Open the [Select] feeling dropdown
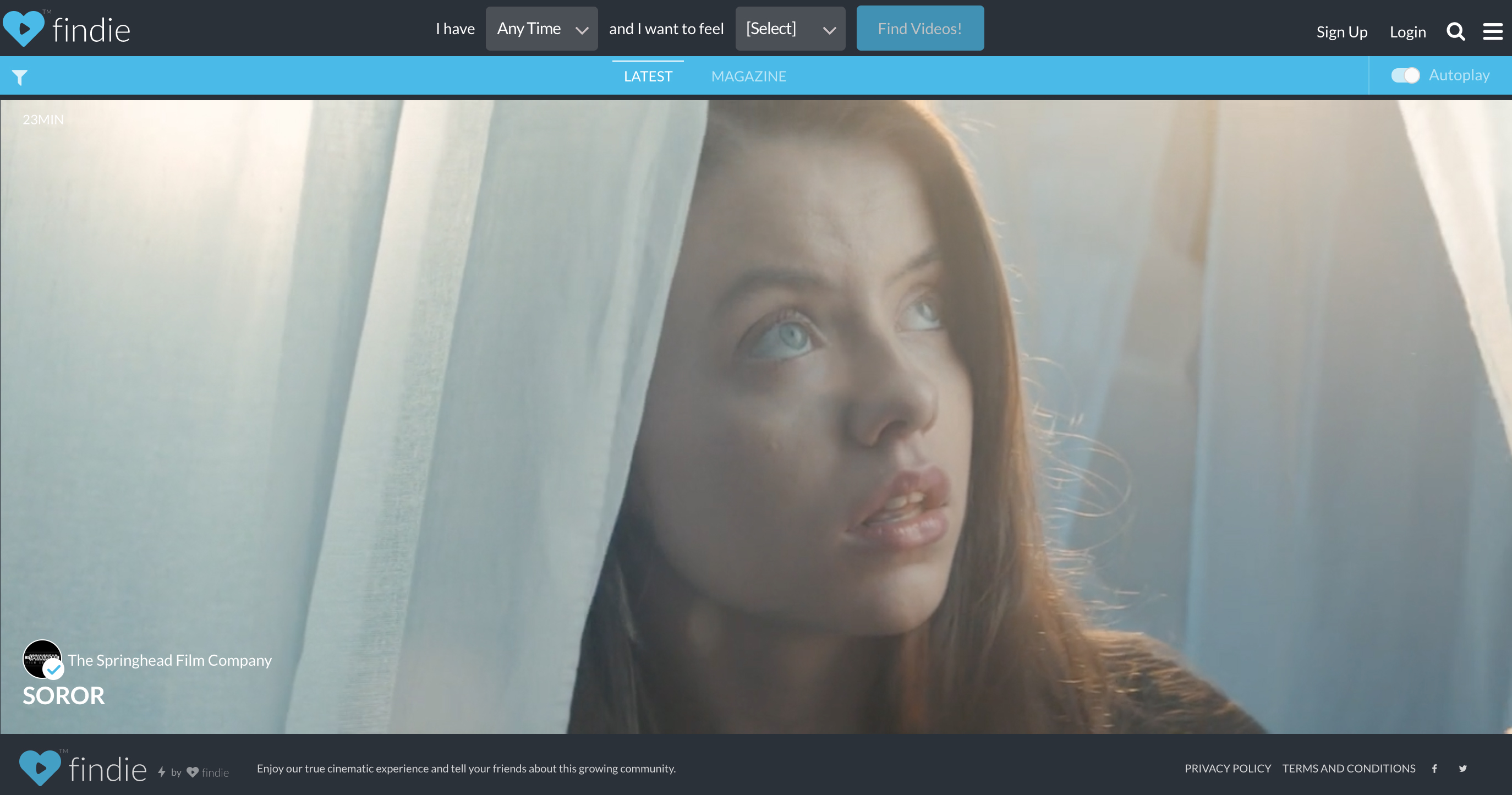1512x795 pixels. (790, 29)
